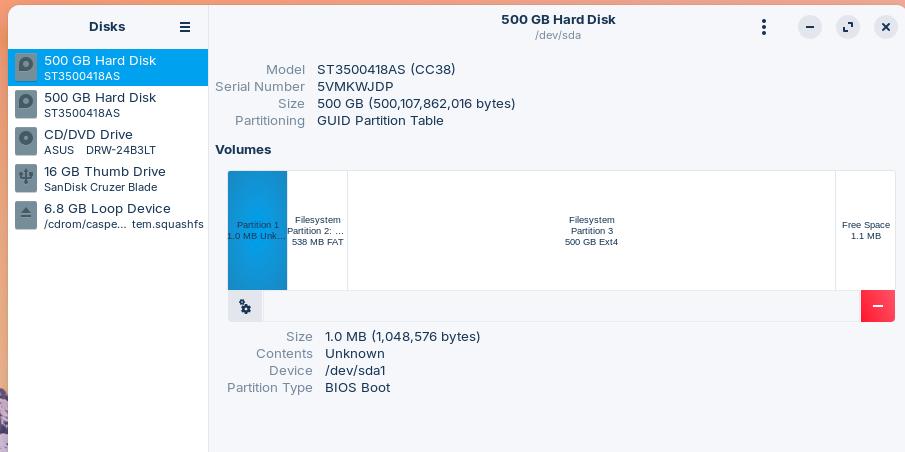This screenshot has height=452, width=905.
Task: Select Partition 1 in the volumes map
Action: click(x=257, y=230)
